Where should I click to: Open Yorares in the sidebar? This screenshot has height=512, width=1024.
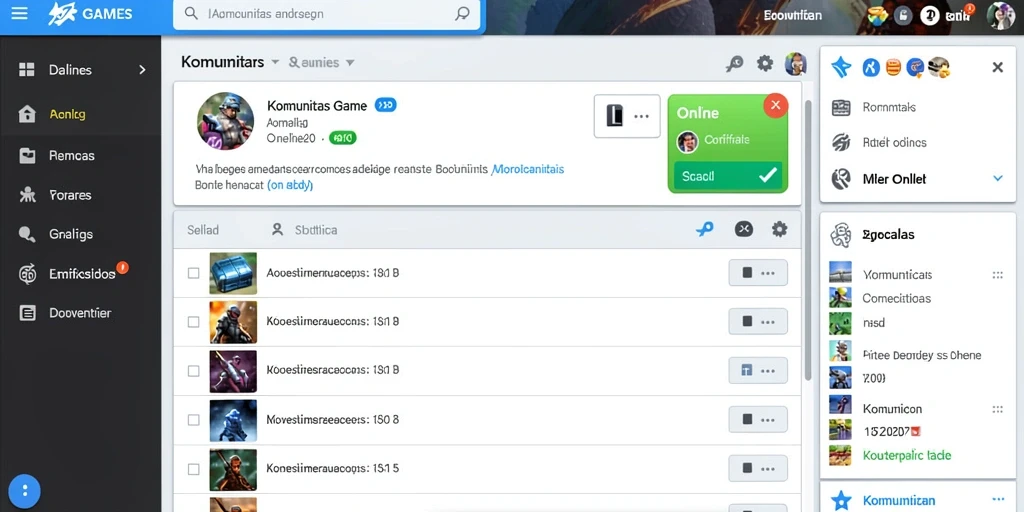(80, 195)
